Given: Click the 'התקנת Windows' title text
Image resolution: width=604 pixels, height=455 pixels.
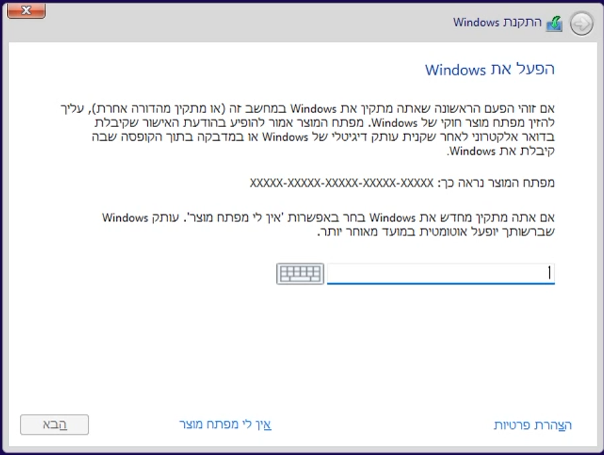Looking at the screenshot, I should (497, 22).
